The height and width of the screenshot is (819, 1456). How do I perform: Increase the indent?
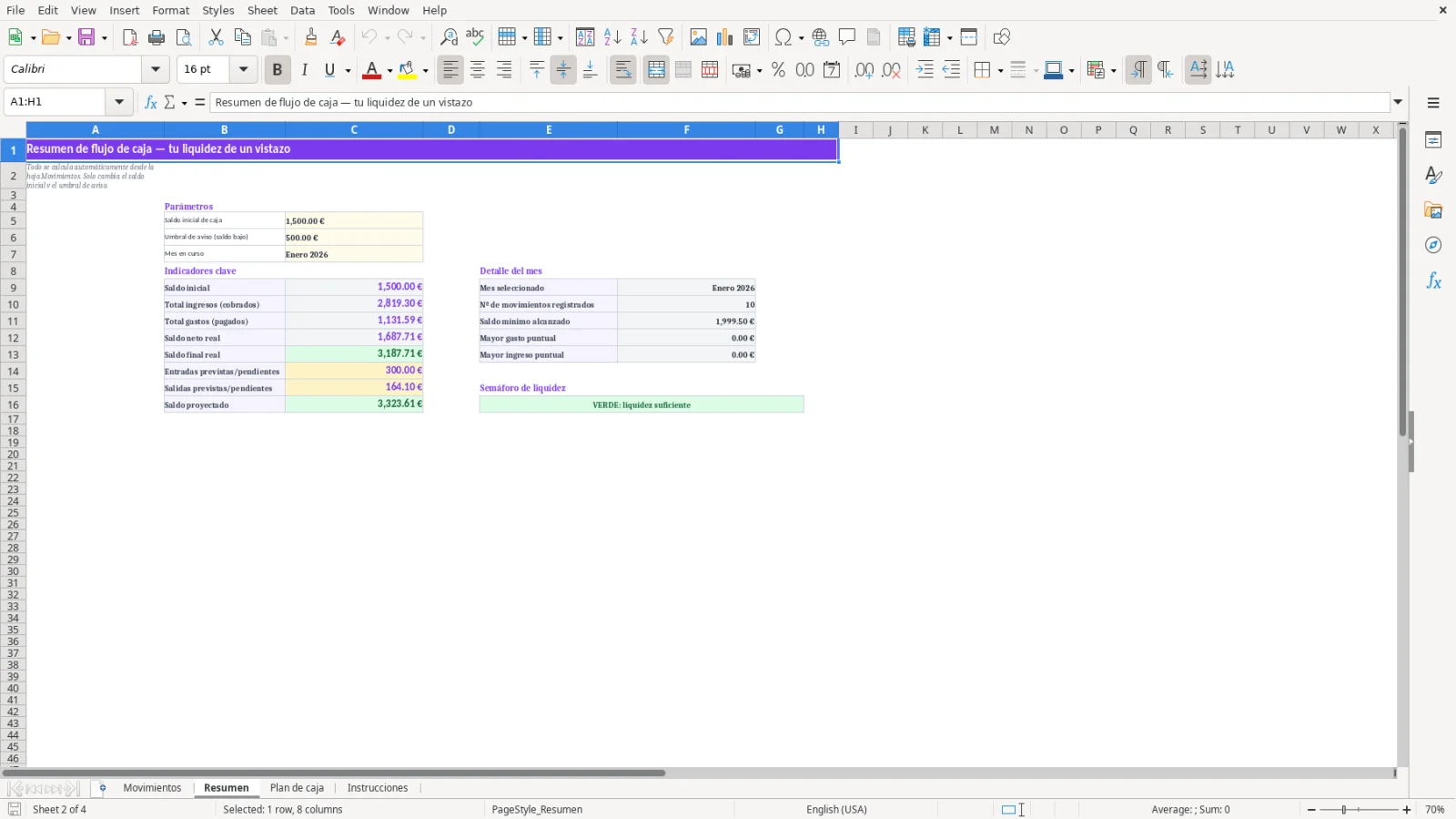click(925, 70)
